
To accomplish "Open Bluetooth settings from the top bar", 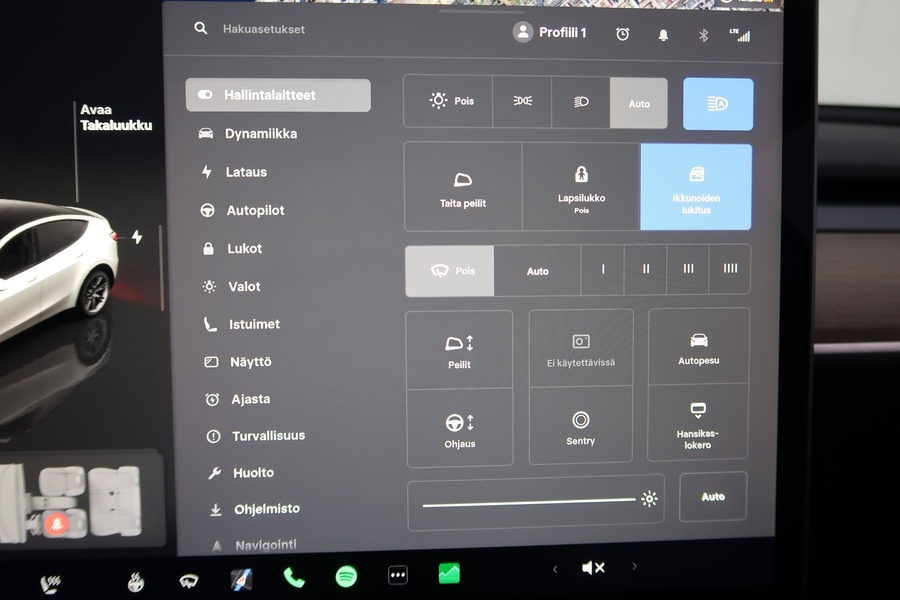I will (703, 34).
